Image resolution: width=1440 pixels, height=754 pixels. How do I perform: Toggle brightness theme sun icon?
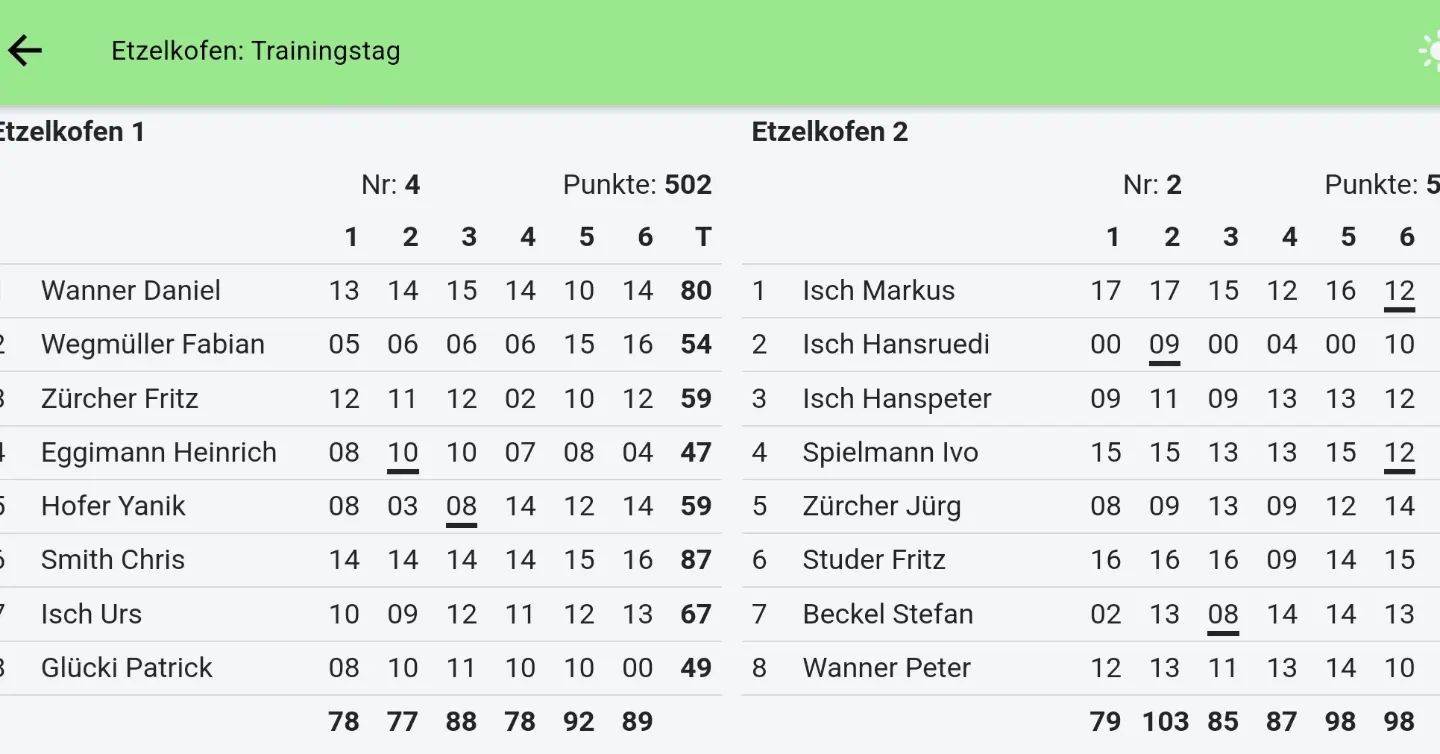[x=1431, y=51]
